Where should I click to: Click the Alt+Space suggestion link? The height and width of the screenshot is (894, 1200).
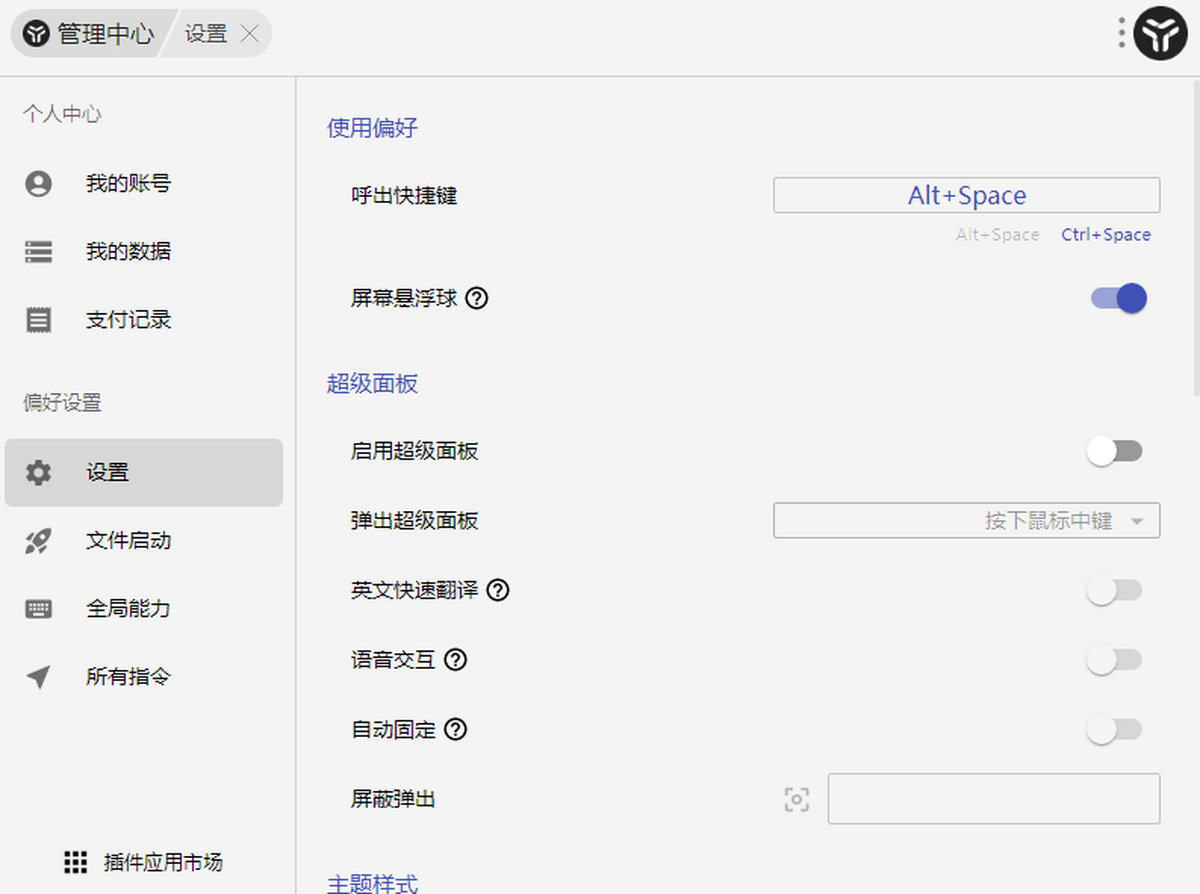(x=997, y=234)
